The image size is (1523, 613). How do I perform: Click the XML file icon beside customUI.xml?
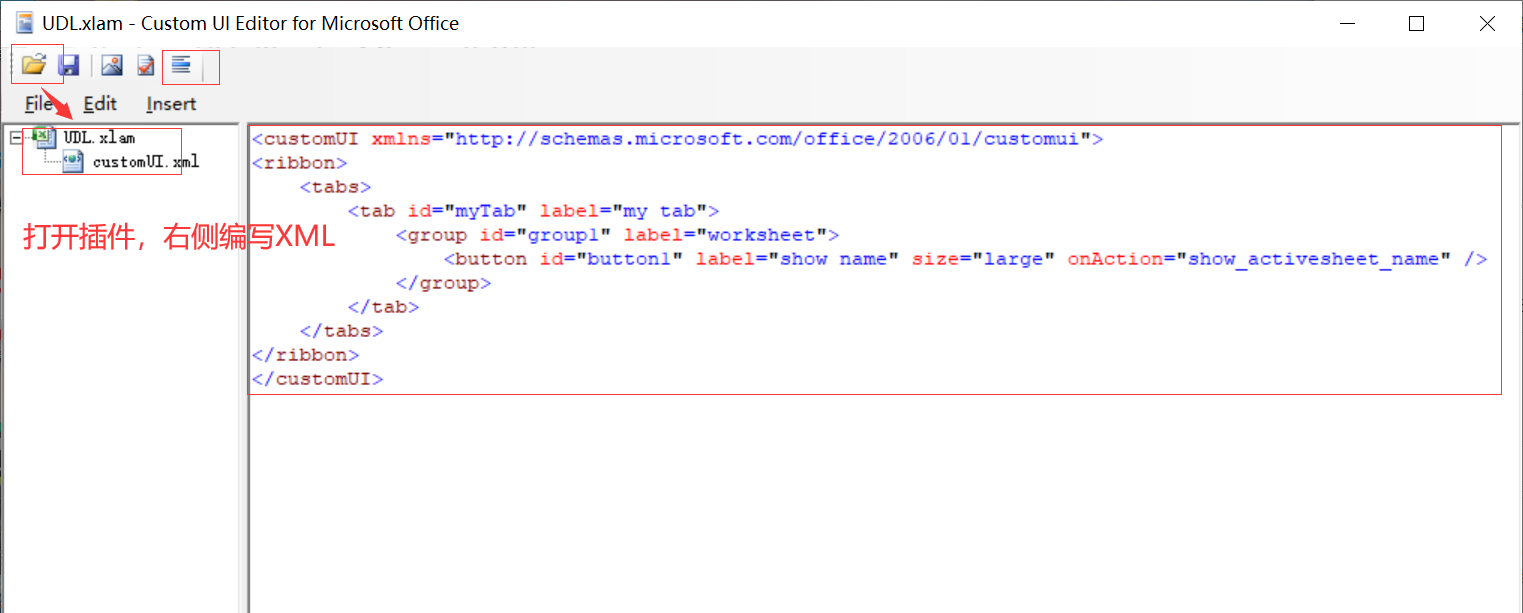tap(73, 161)
